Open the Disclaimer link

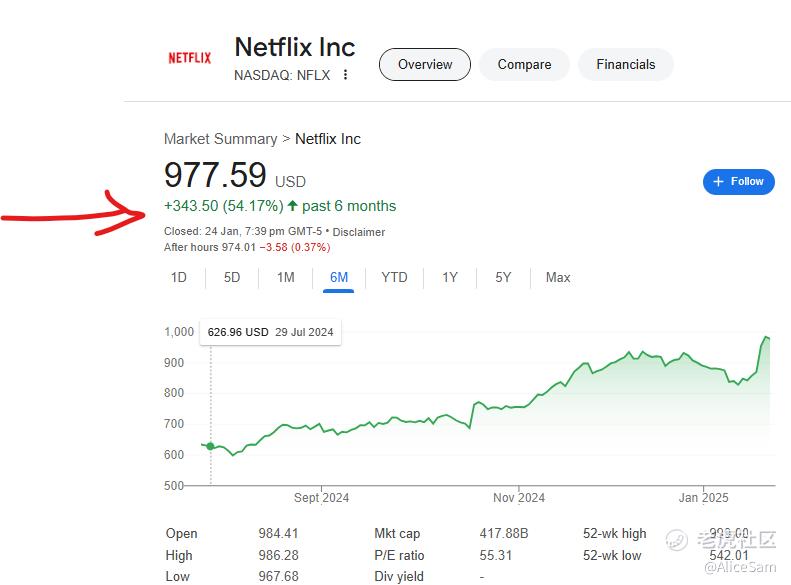[359, 232]
